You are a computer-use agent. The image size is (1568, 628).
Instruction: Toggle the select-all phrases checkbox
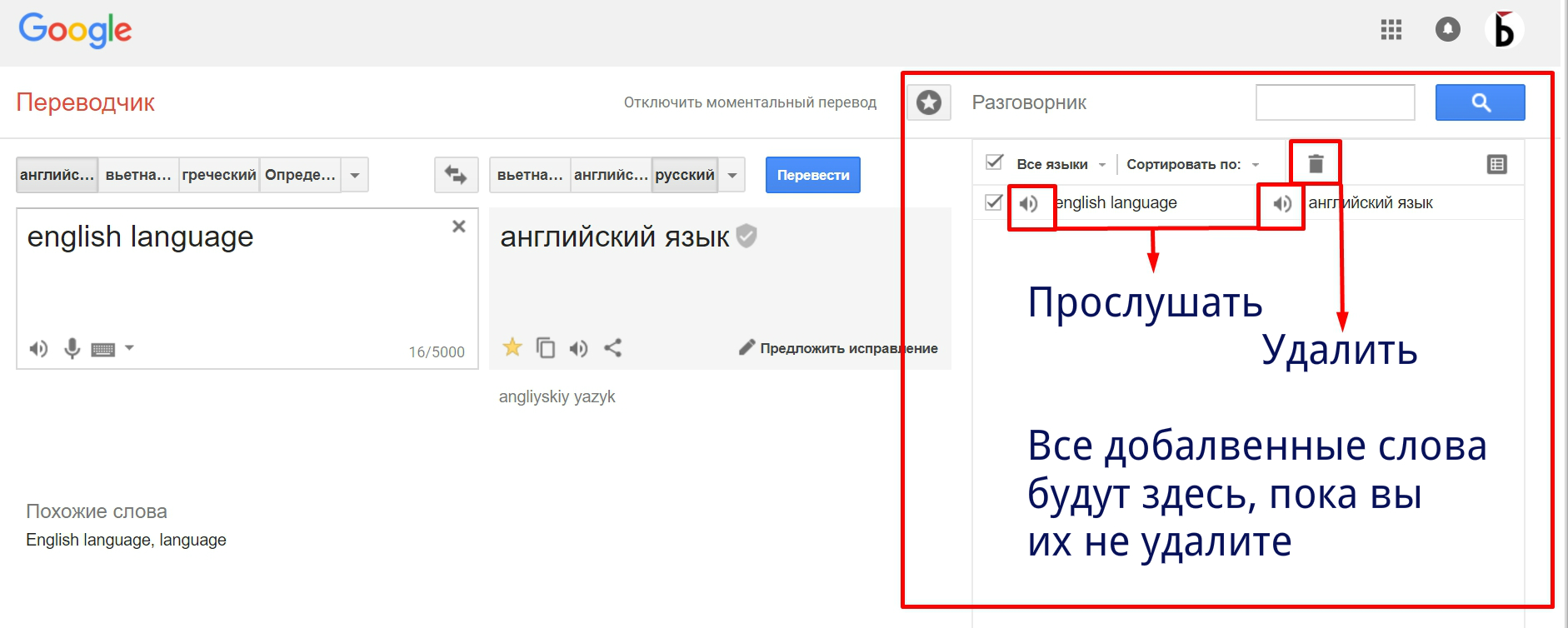click(x=994, y=162)
